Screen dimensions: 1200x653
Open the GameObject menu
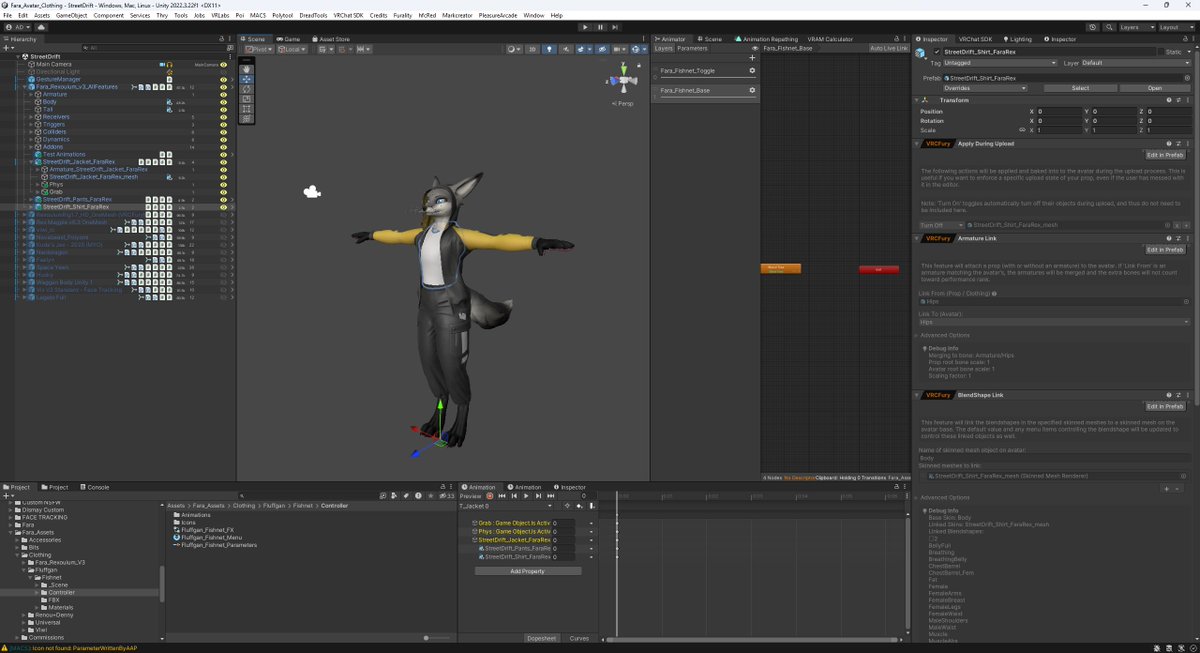coord(71,16)
